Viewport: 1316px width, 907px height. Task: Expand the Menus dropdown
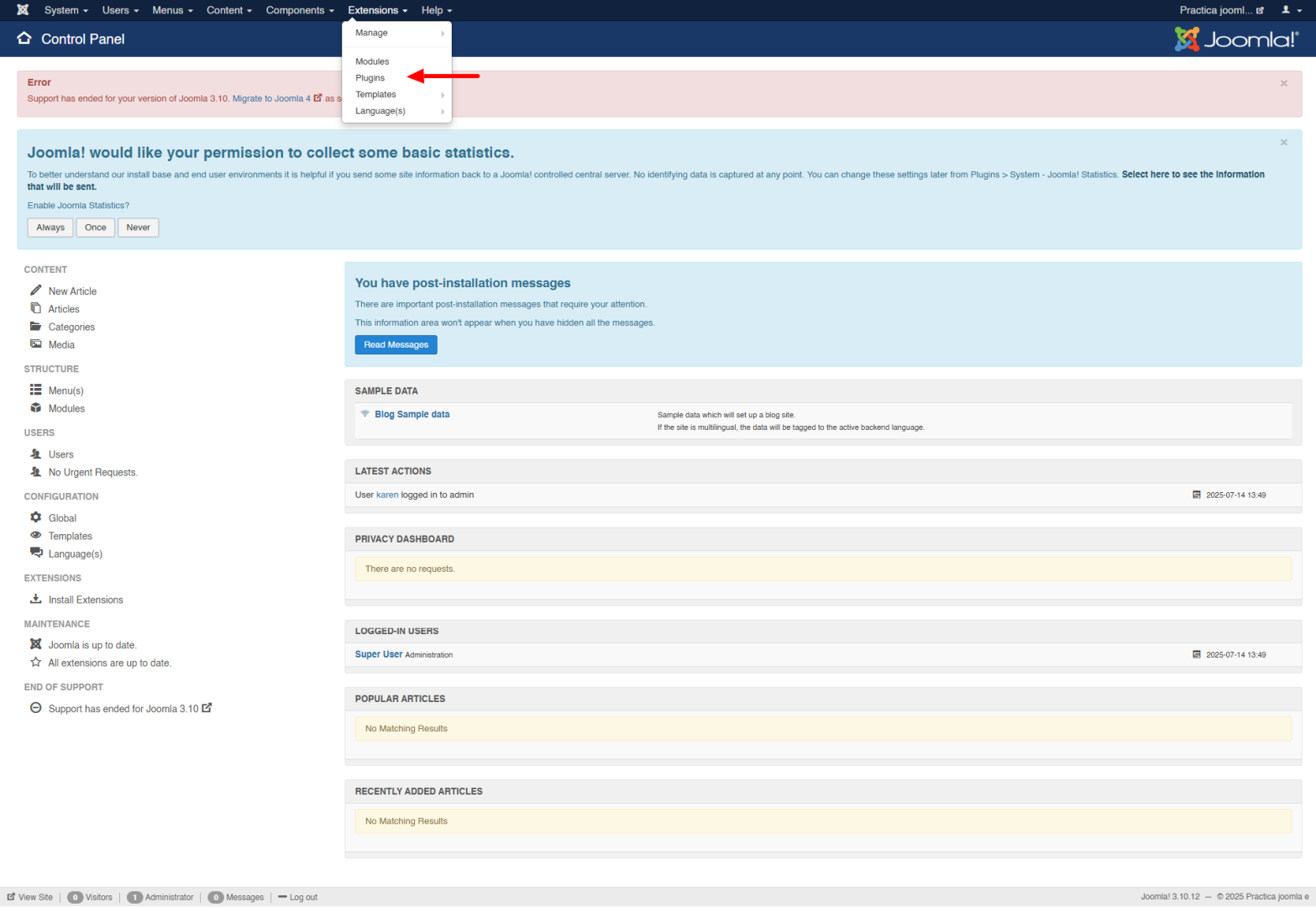pos(172,10)
